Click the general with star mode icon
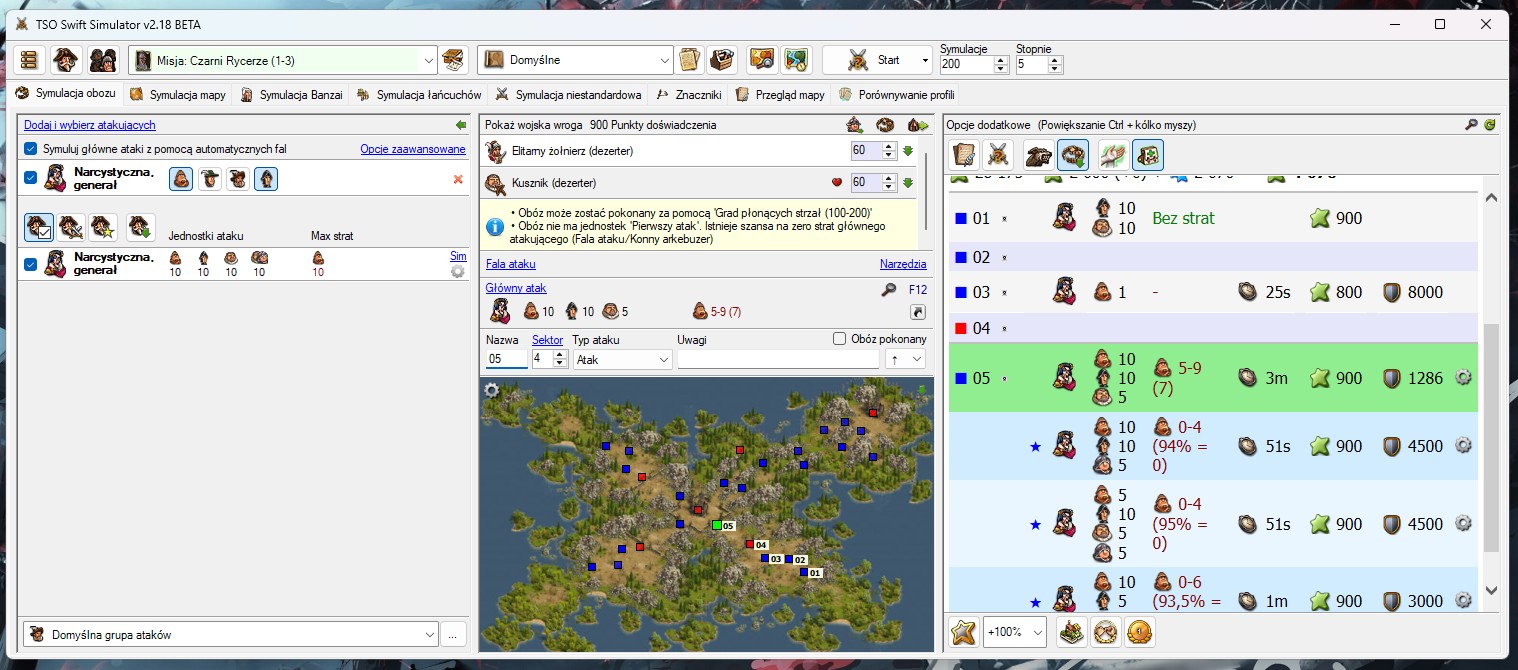This screenshot has width=1518, height=670. tap(103, 227)
